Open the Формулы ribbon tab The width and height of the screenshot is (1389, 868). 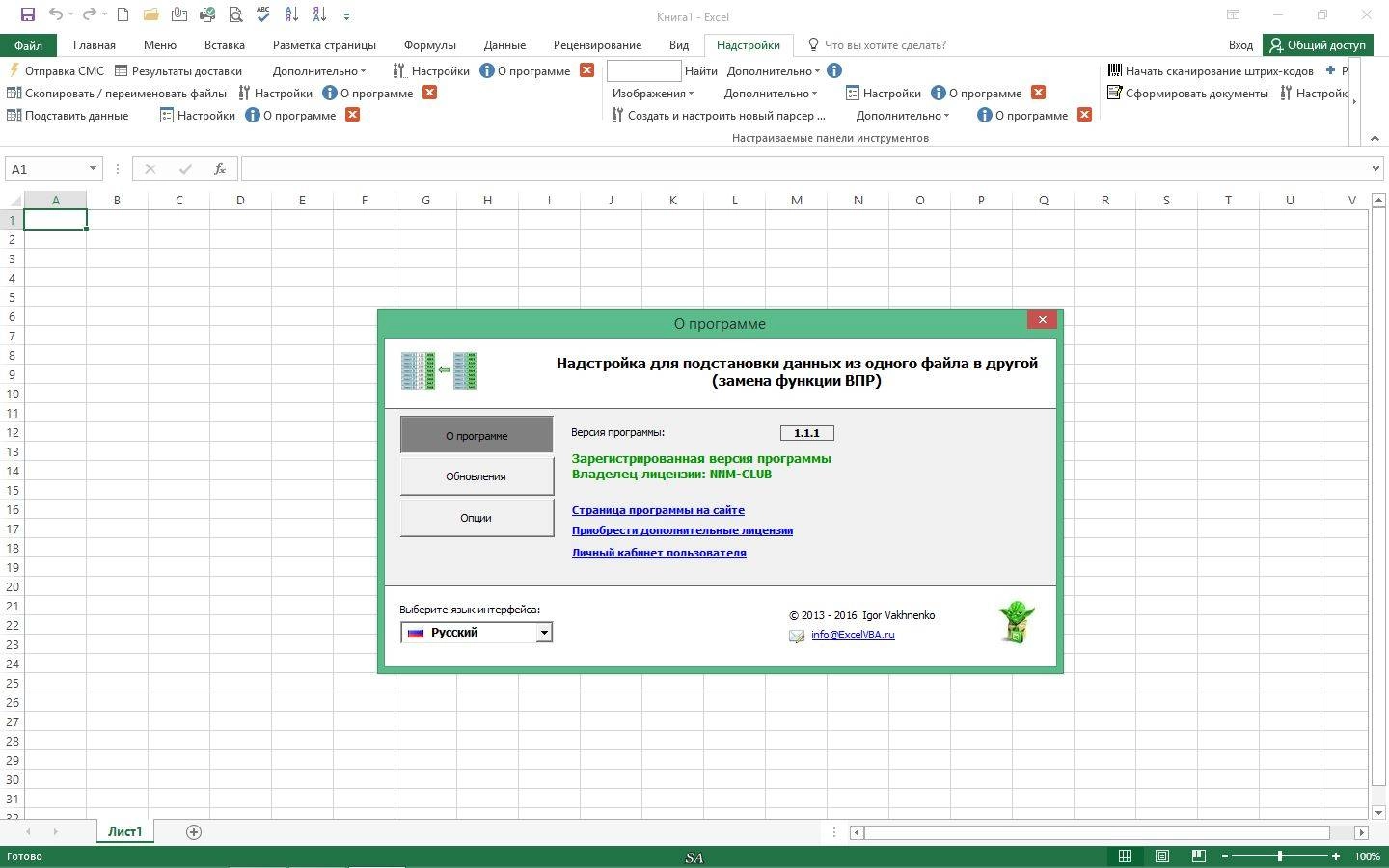[x=430, y=44]
